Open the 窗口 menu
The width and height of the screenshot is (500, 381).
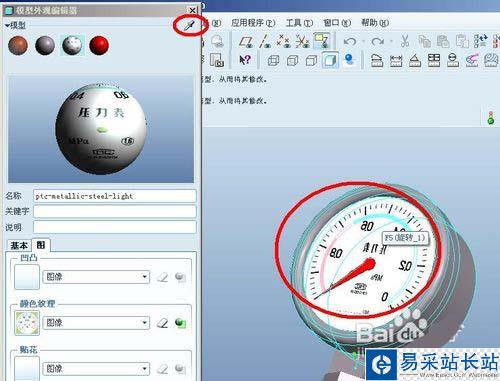click(337, 23)
